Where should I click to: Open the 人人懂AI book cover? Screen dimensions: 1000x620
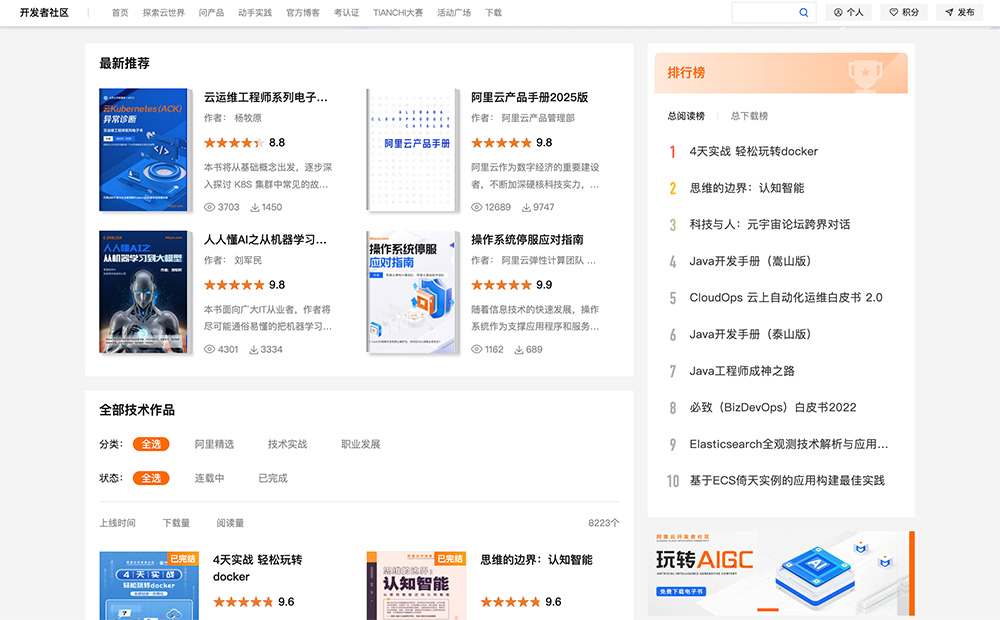[143, 292]
